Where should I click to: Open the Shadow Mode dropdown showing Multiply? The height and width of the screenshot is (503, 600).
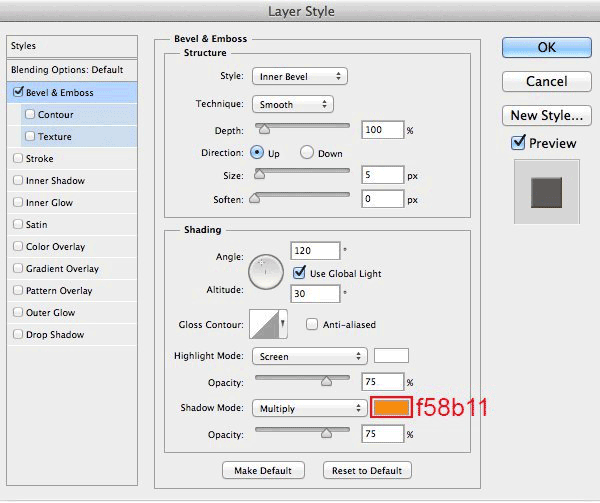click(x=310, y=409)
